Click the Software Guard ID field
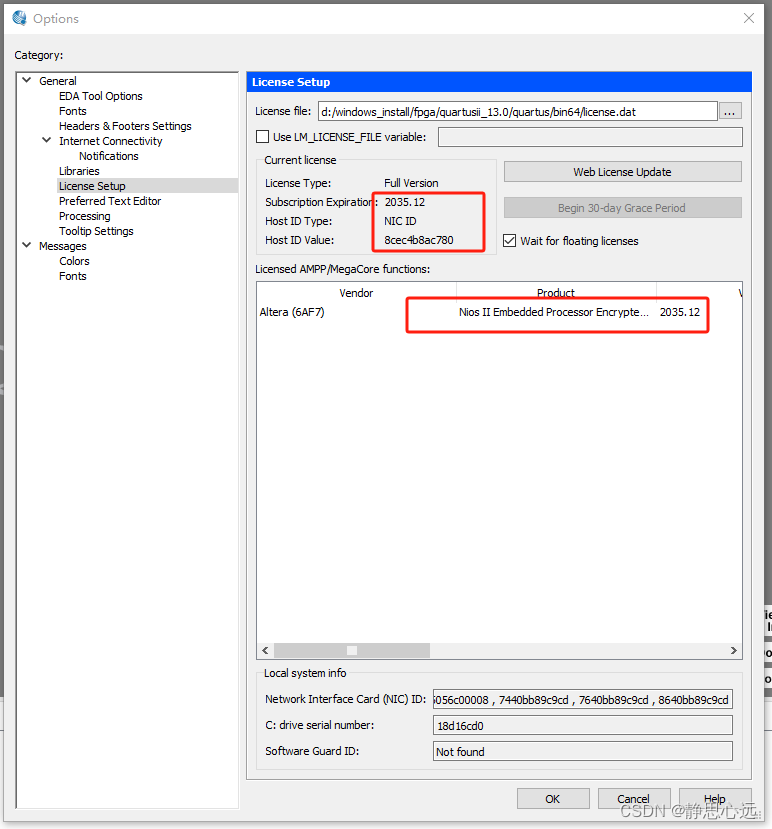Viewport: 772px width, 829px height. [x=583, y=751]
